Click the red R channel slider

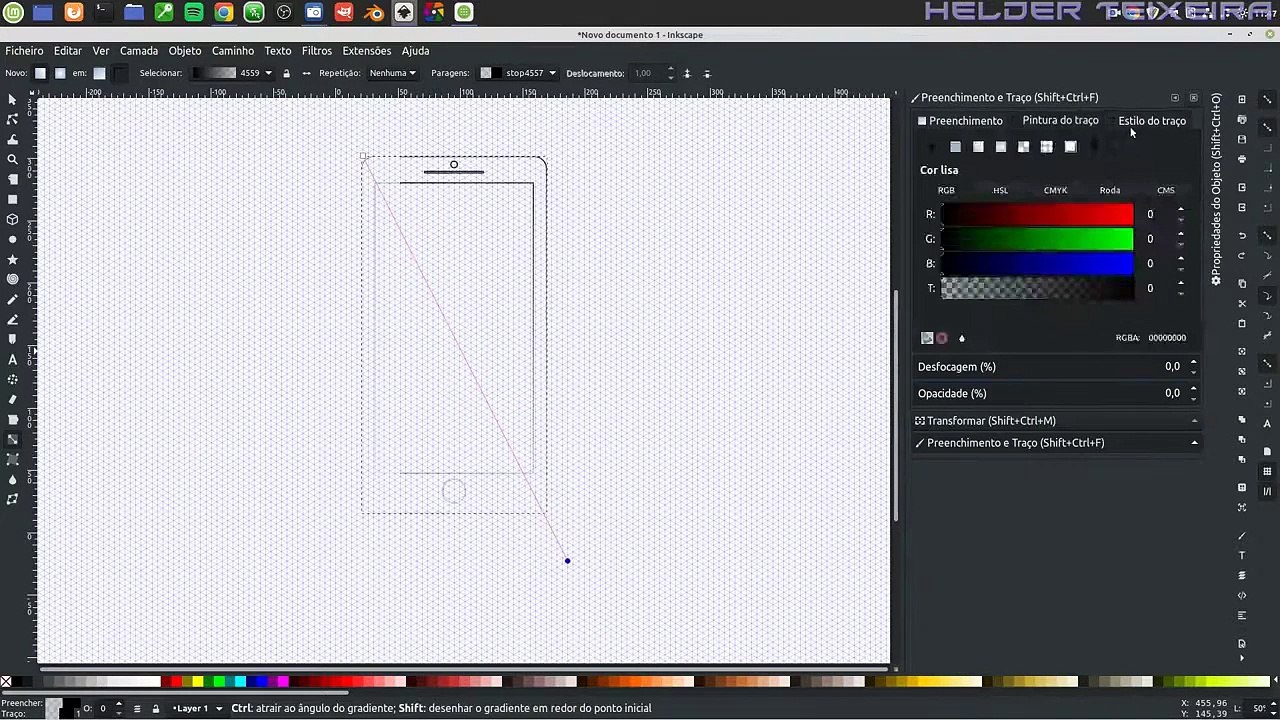coord(1037,214)
